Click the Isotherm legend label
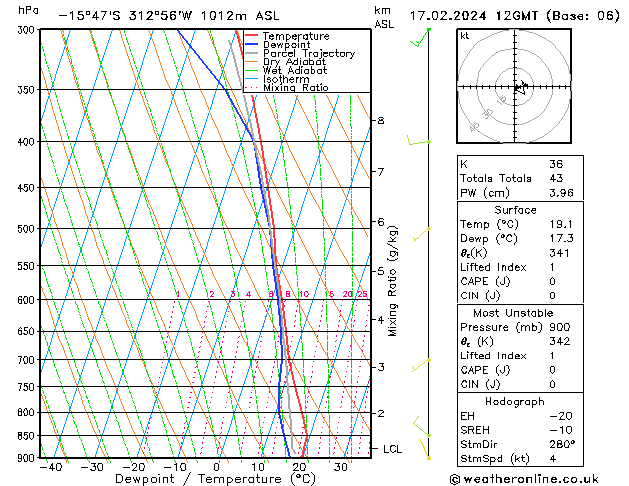This screenshot has width=629, height=486. [x=286, y=79]
